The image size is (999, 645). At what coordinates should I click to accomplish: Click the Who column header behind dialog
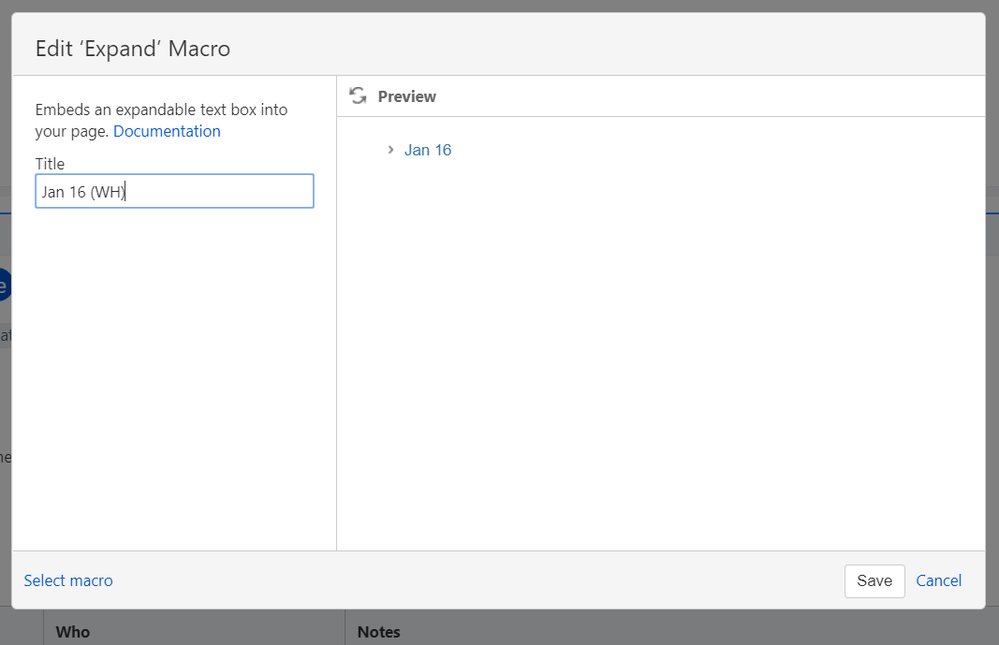(x=73, y=632)
